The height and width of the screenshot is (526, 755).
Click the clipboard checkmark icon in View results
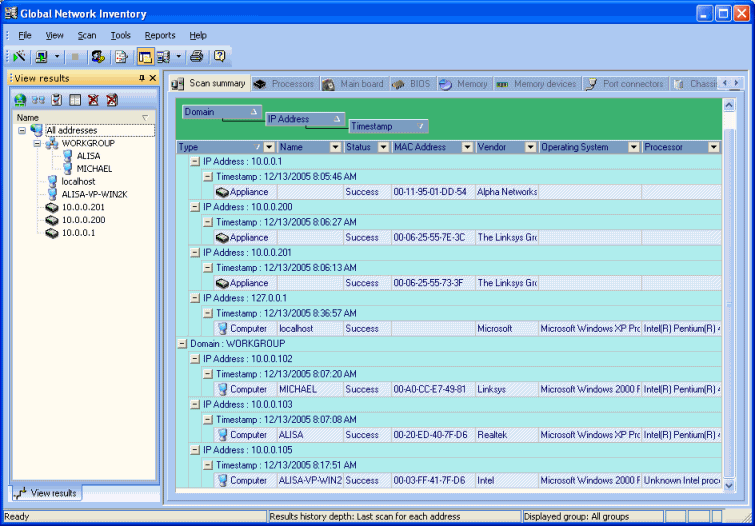(x=57, y=100)
